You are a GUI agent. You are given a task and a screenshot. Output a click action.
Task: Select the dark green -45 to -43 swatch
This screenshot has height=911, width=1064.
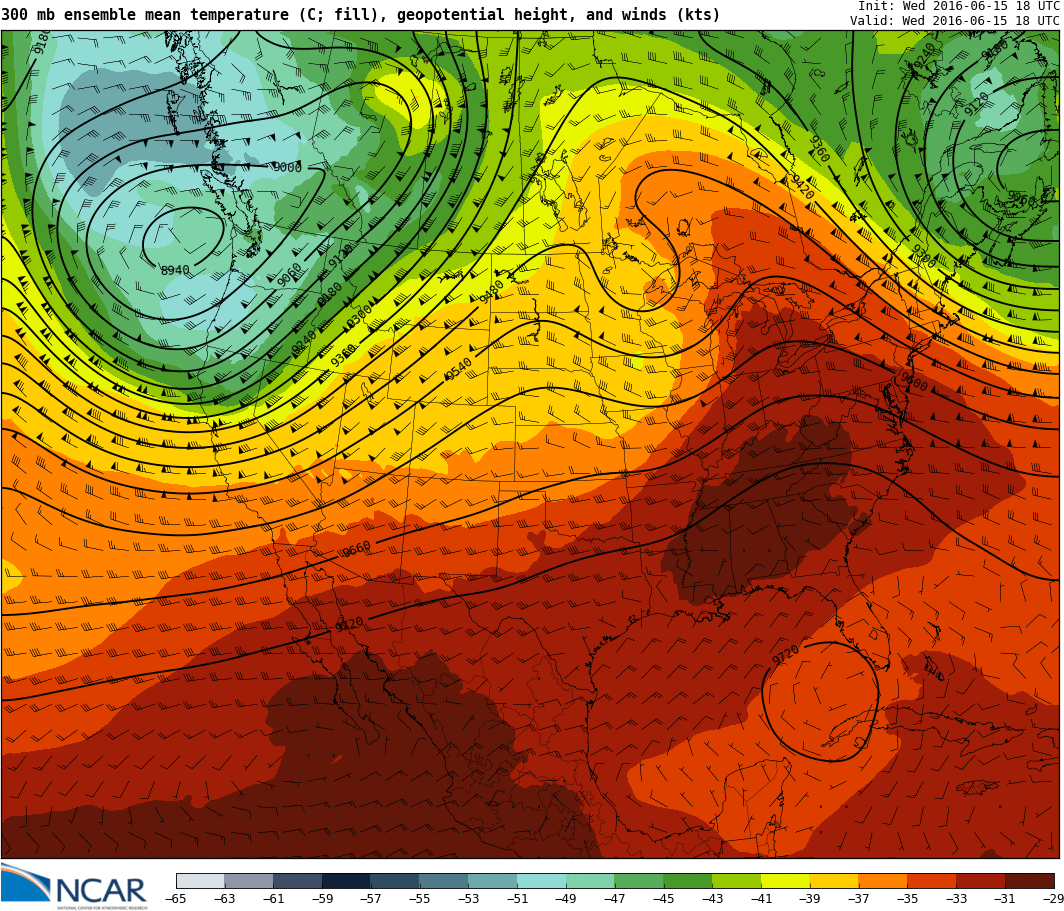point(688,880)
